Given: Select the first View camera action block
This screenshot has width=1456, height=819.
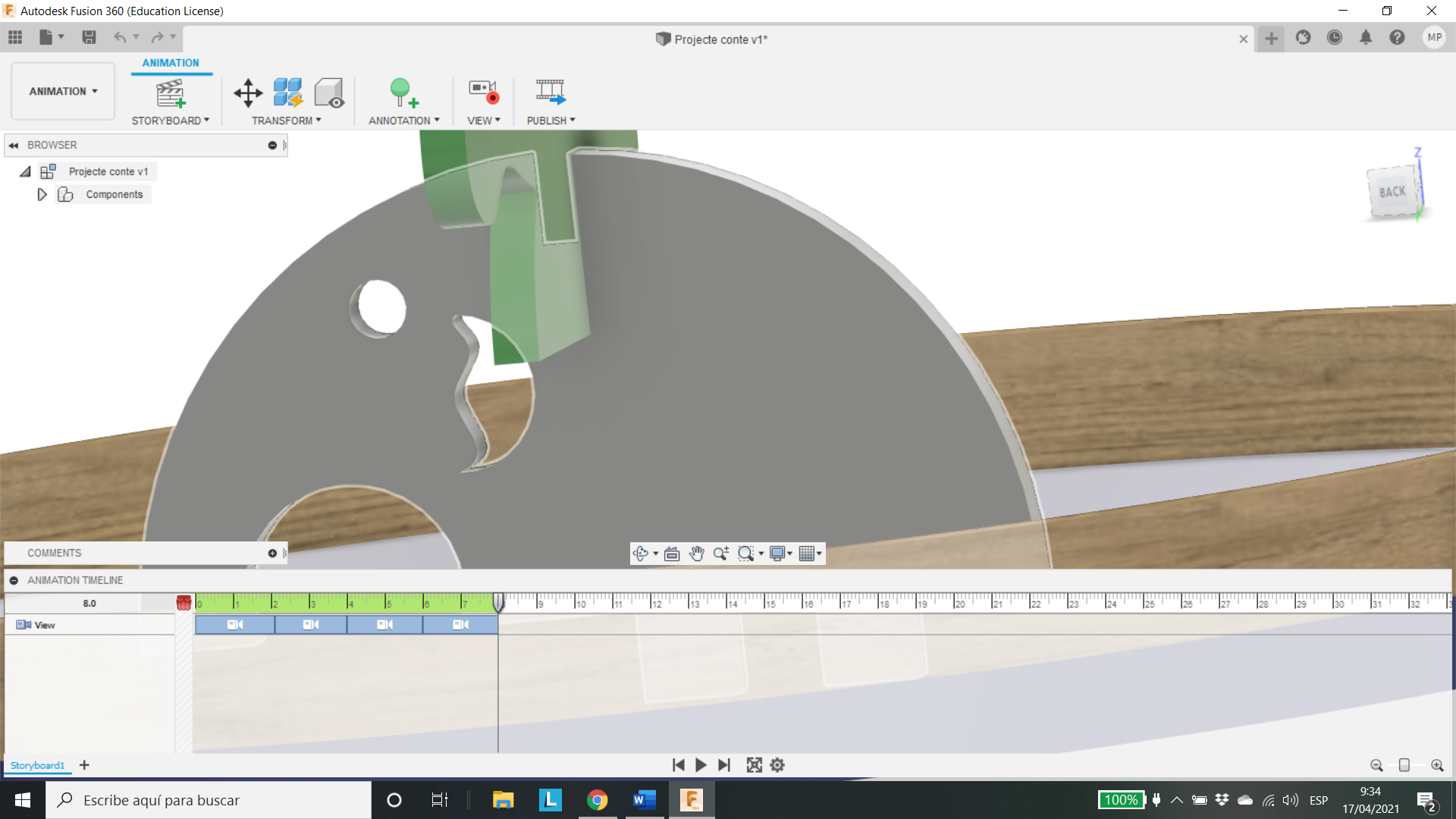Looking at the screenshot, I should coord(235,625).
